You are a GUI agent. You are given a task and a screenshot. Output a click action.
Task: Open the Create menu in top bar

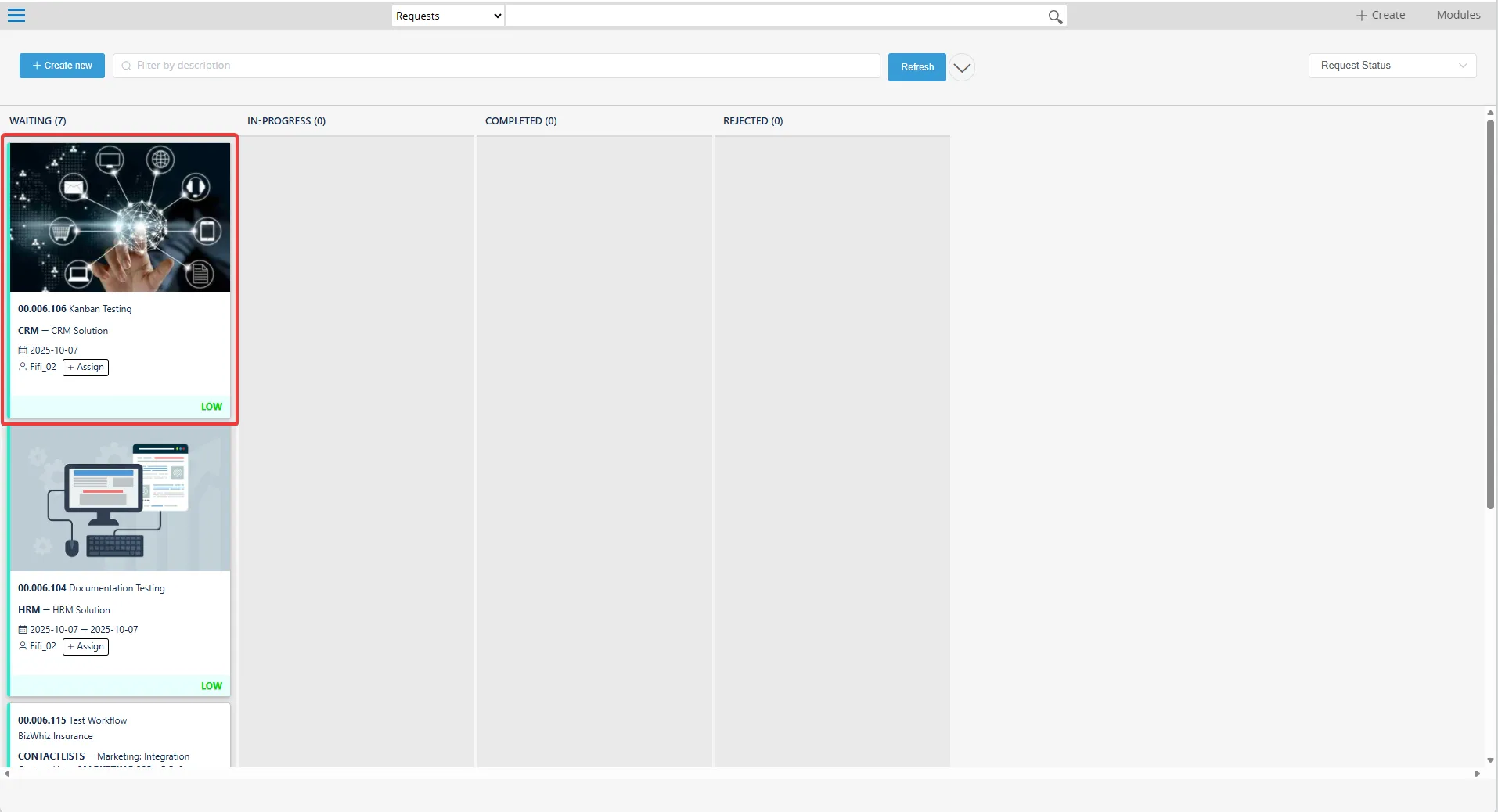pos(1381,15)
